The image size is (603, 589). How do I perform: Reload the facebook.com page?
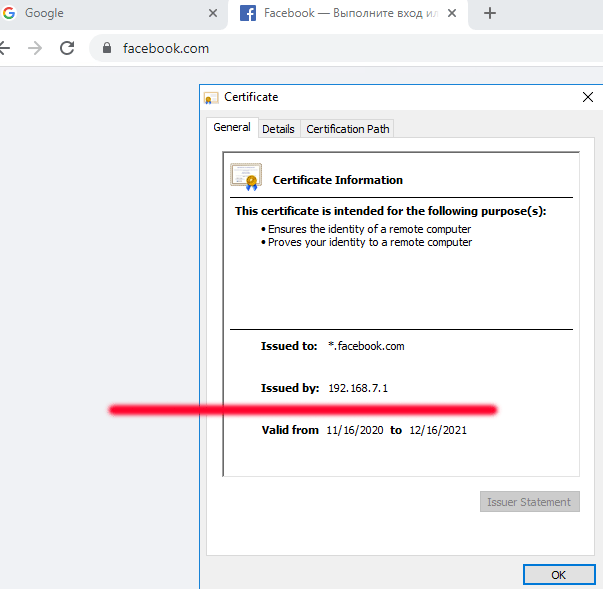pyautogui.click(x=67, y=48)
